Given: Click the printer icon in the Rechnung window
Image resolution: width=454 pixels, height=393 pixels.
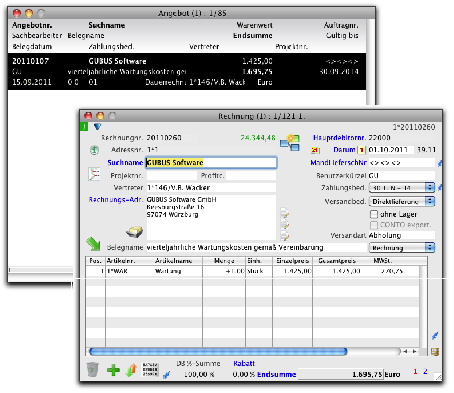Looking at the screenshot, I should tap(135, 232).
